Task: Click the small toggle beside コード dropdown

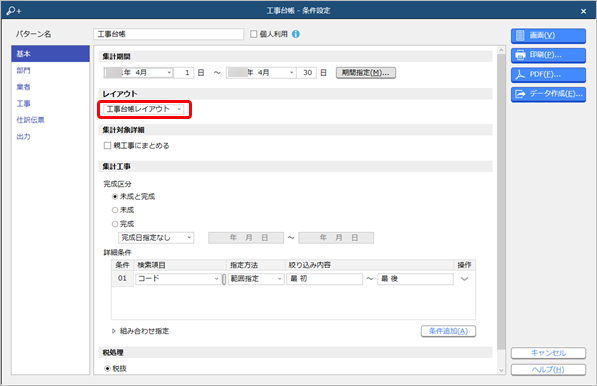Action: (x=224, y=279)
